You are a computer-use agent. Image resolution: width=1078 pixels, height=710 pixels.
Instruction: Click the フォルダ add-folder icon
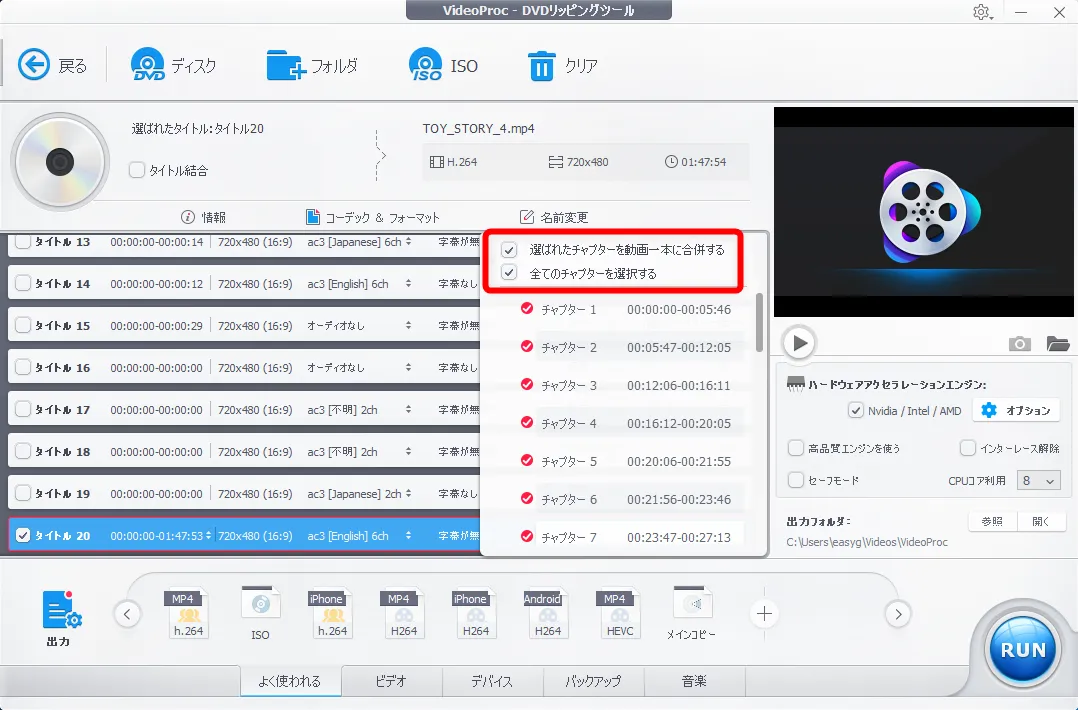click(x=286, y=65)
